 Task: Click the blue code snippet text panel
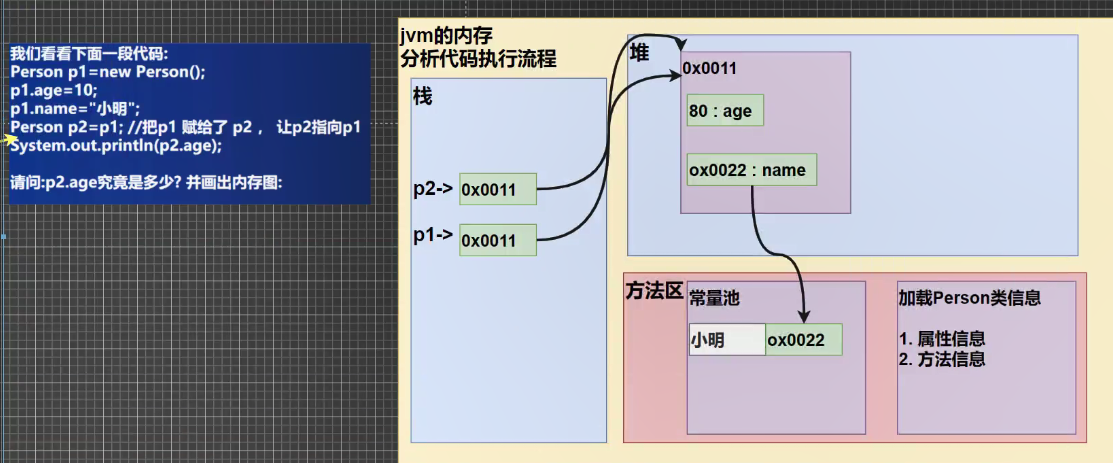coord(190,124)
